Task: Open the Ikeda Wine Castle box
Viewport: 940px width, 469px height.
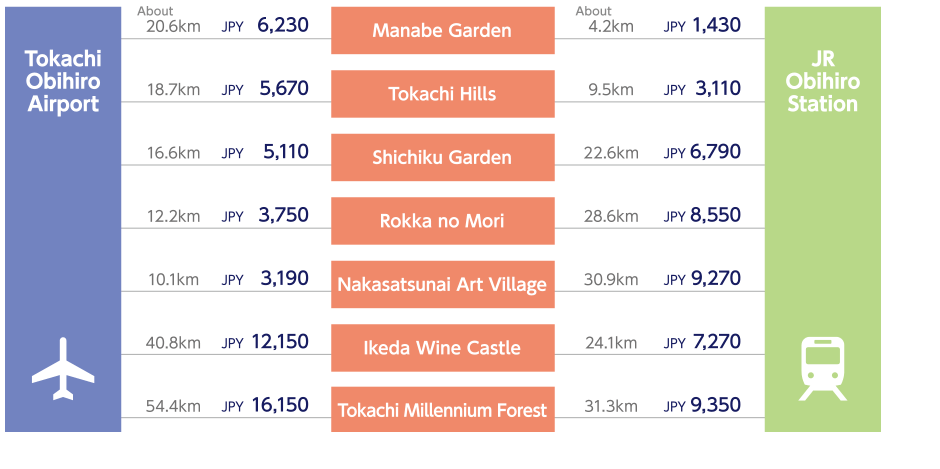Action: tap(442, 348)
